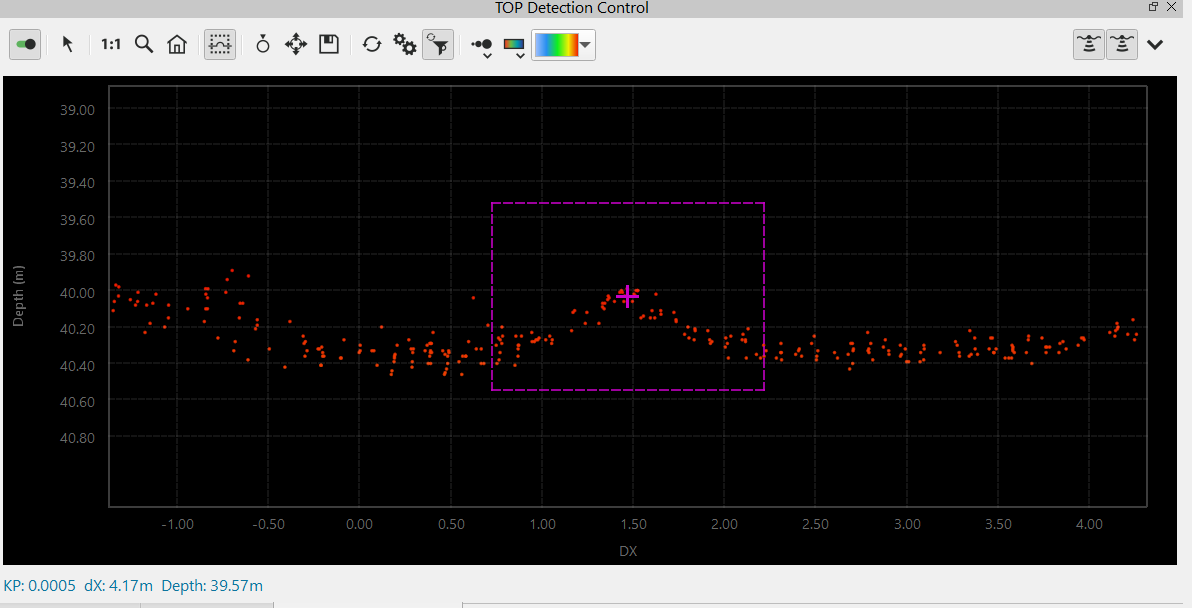Screen dimensions: 1192x608
Task: Undock the TOP Detection Control panel
Action: click(x=1154, y=7)
